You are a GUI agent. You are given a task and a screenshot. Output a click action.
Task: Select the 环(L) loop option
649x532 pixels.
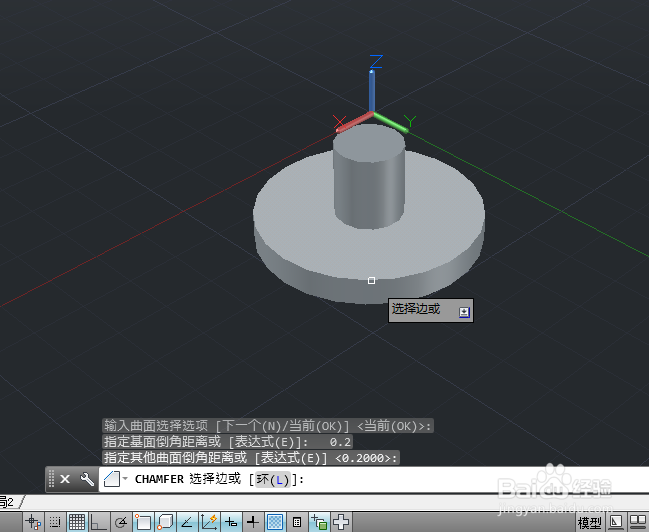(x=272, y=479)
